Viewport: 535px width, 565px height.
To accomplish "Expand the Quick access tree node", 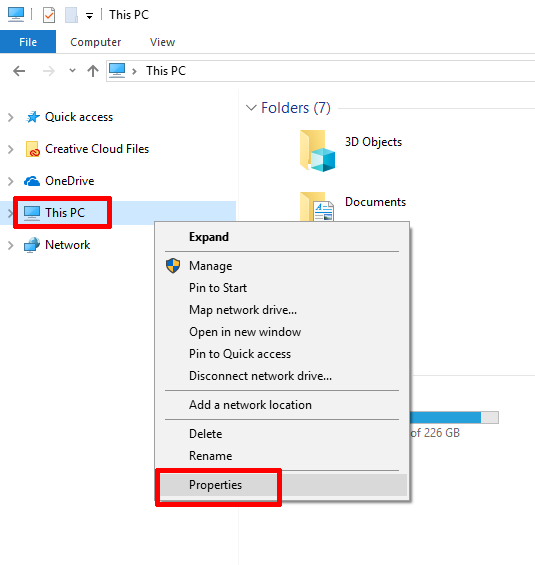I will (x=11, y=117).
